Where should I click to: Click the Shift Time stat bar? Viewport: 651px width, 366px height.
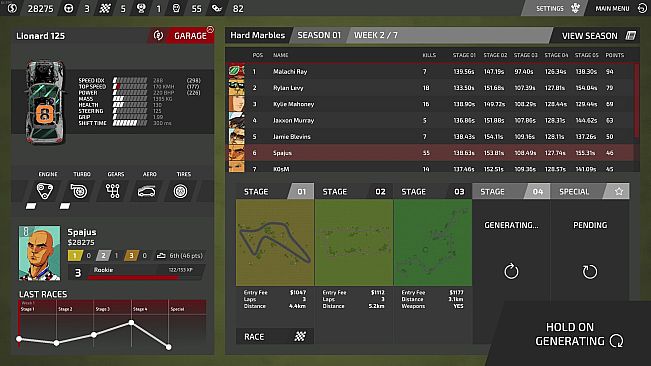[x=130, y=123]
